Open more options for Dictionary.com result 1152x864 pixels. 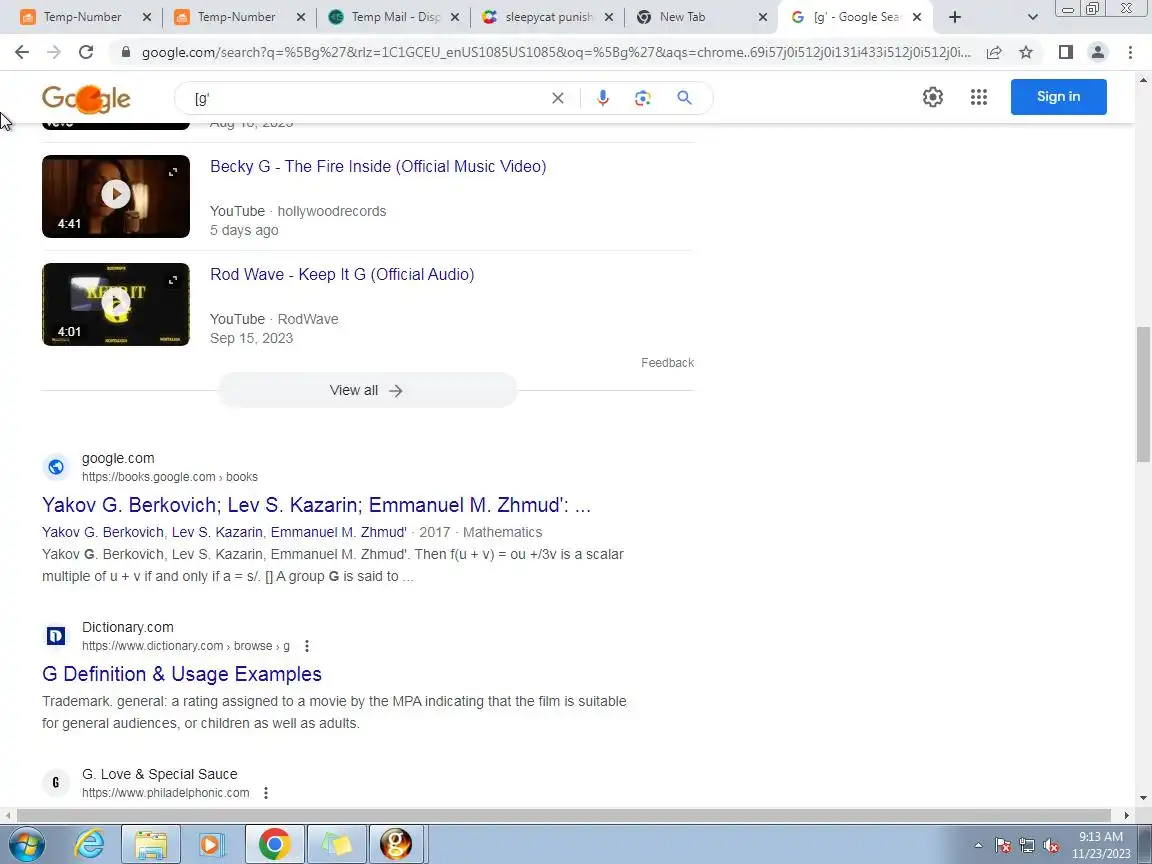pyautogui.click(x=306, y=647)
